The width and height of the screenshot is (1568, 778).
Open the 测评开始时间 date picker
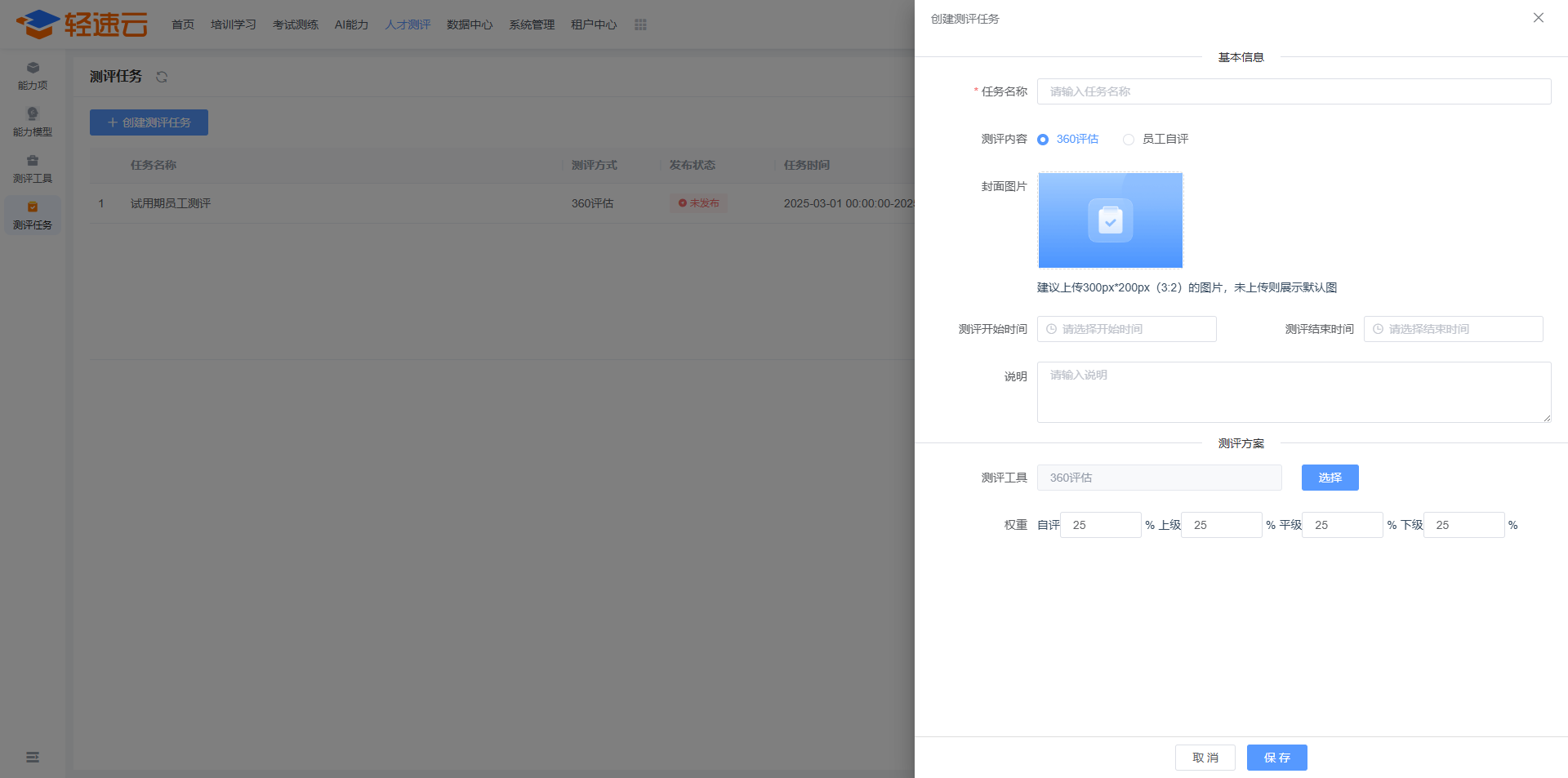click(x=1126, y=329)
